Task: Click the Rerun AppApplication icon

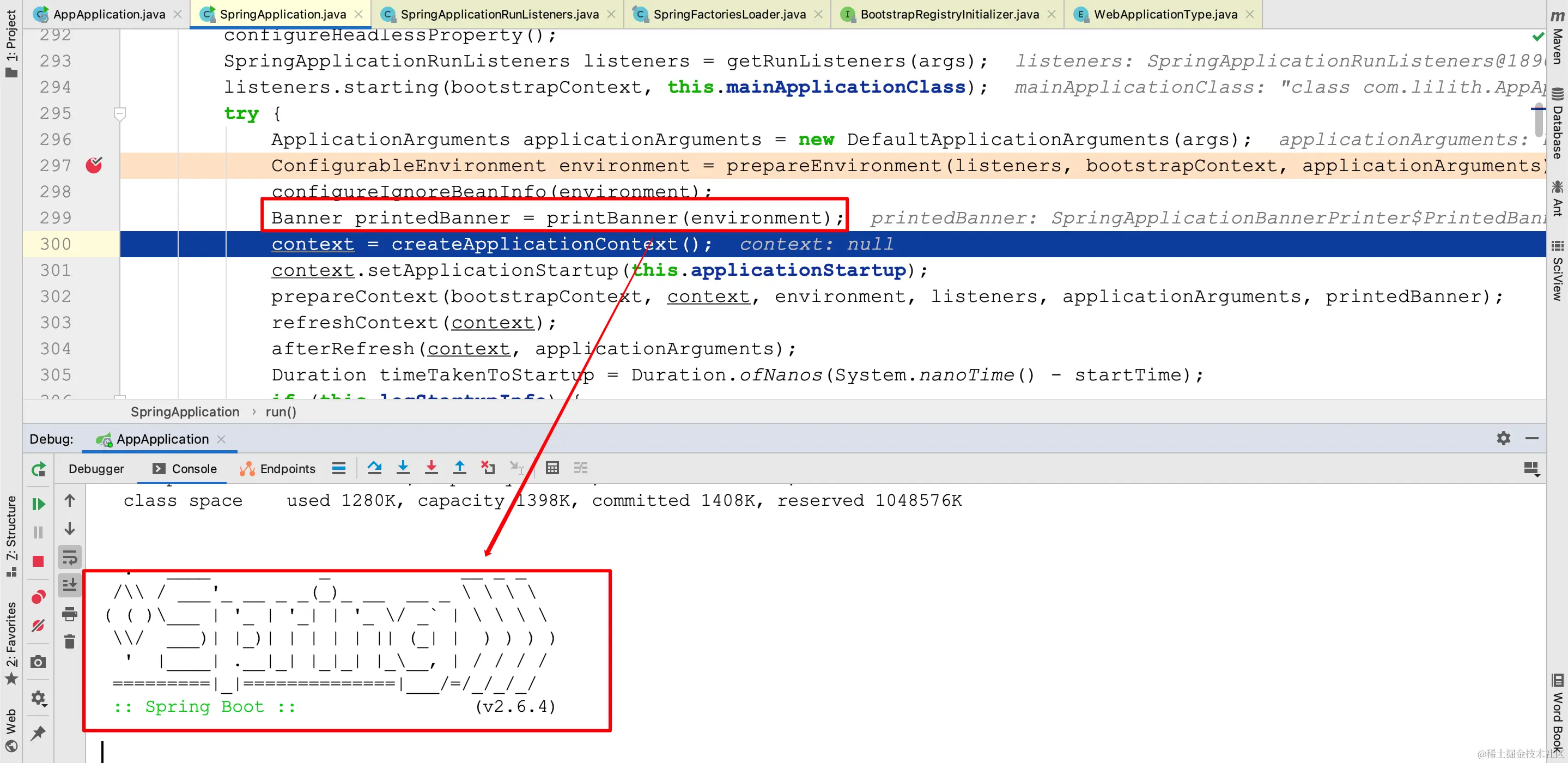Action: pyautogui.click(x=38, y=469)
